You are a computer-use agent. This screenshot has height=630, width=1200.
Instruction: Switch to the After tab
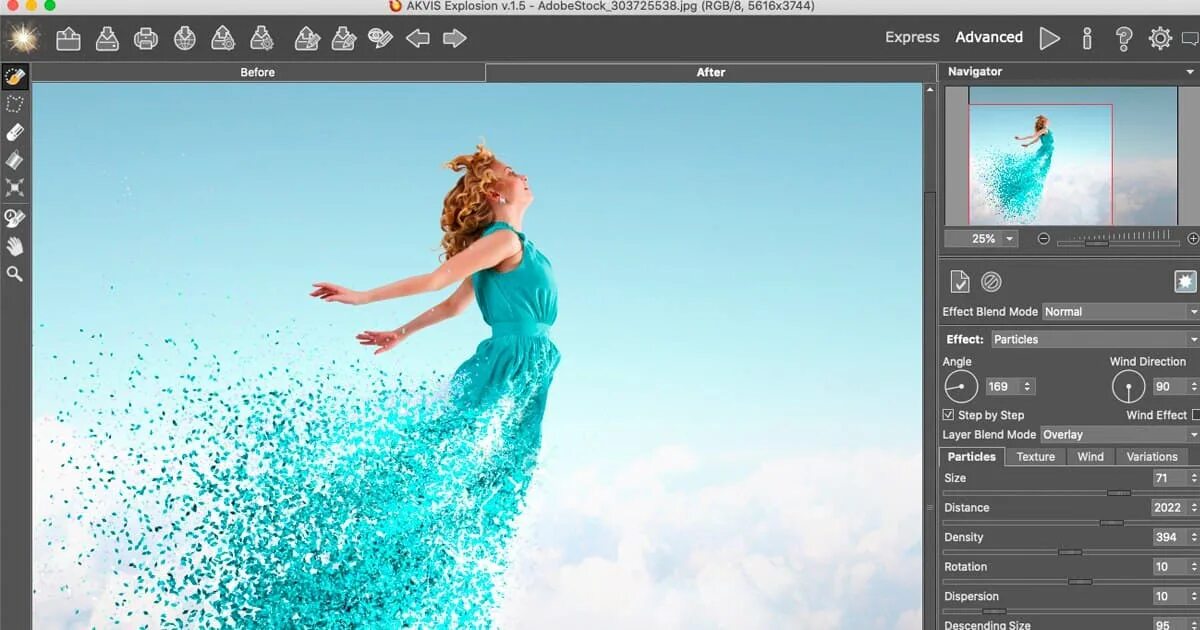coord(711,72)
